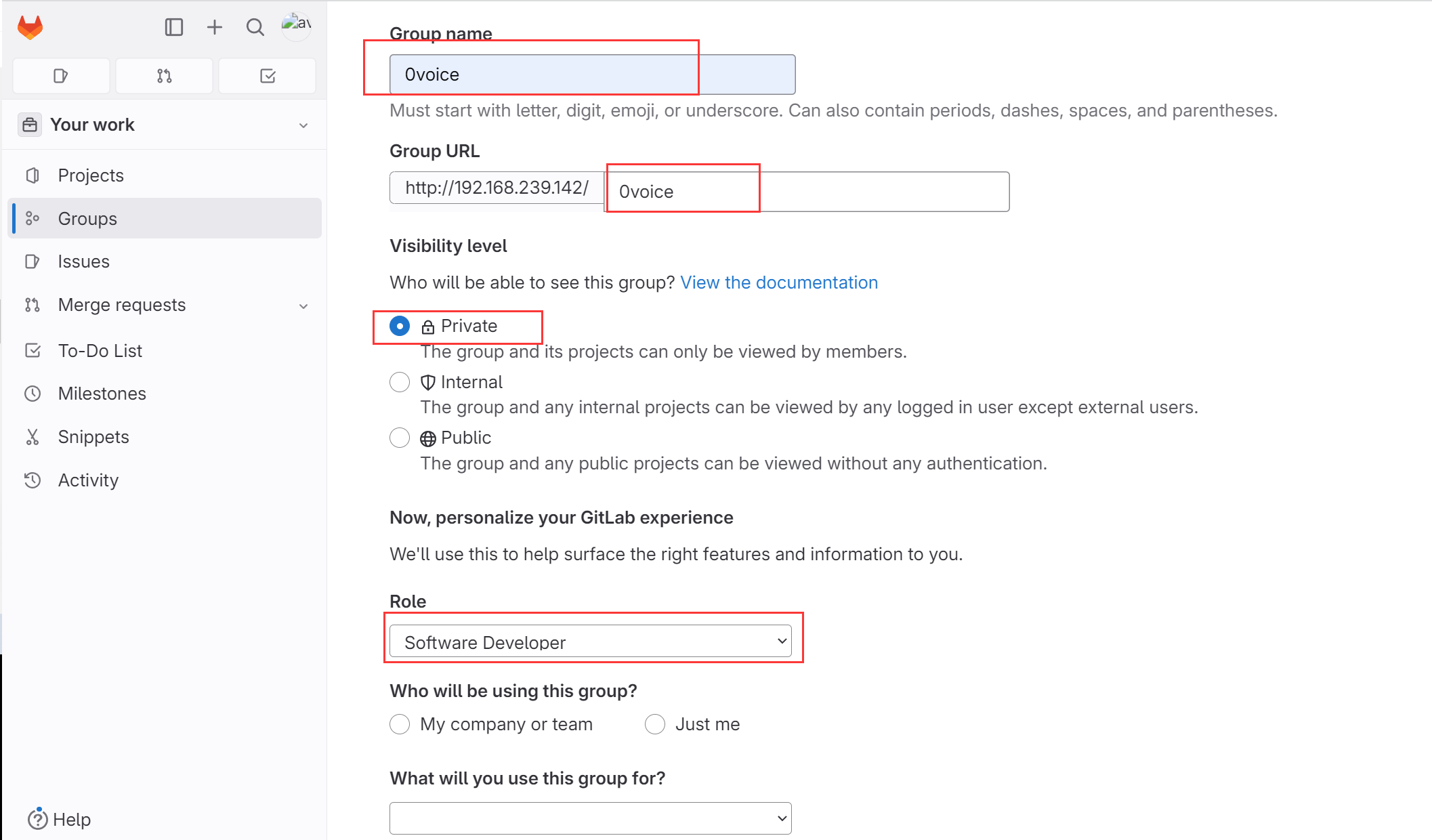Image resolution: width=1432 pixels, height=840 pixels.
Task: Open assigned issues shortcut icon
Action: (x=61, y=76)
